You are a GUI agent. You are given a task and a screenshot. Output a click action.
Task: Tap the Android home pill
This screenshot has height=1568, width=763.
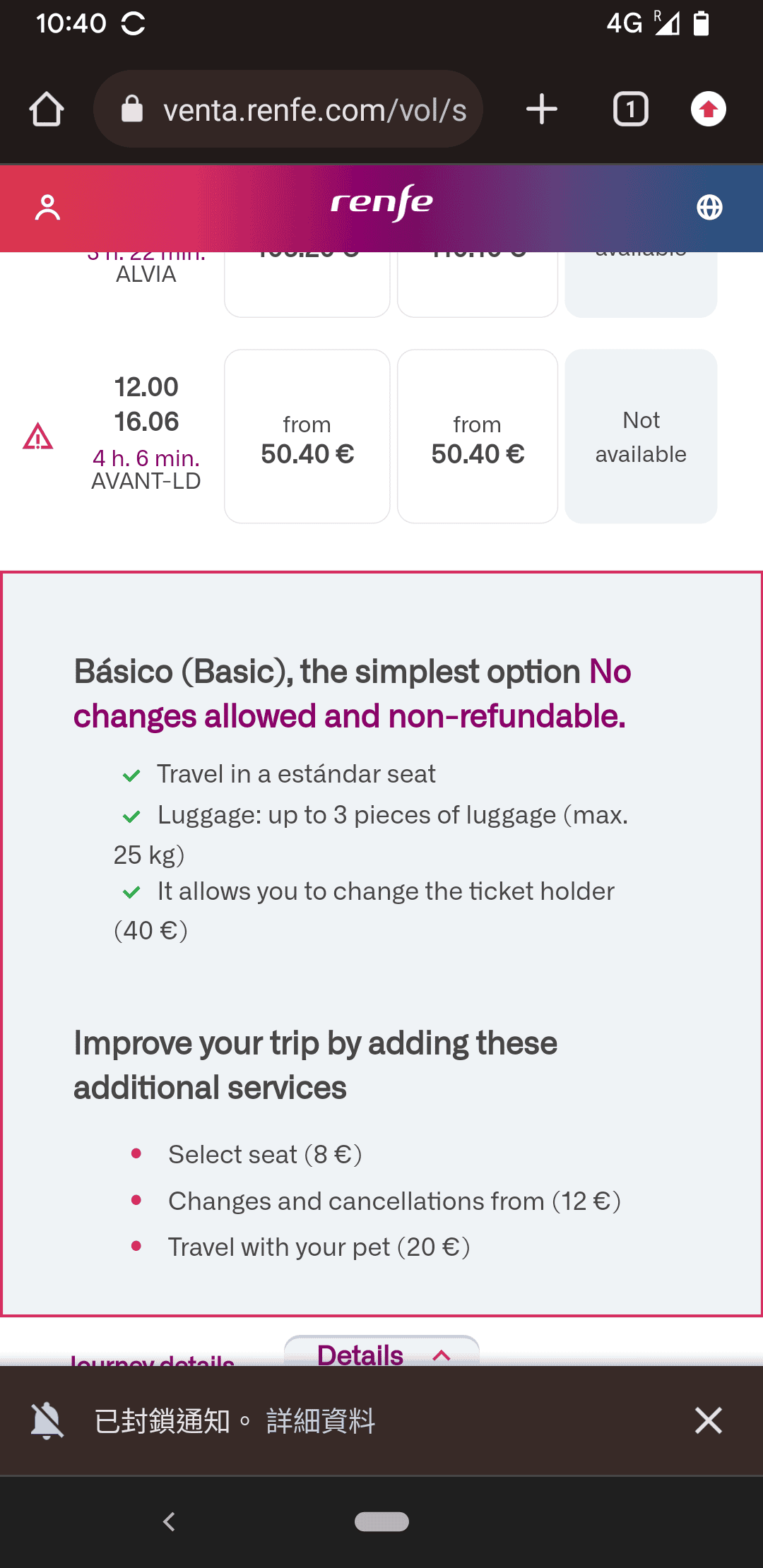pyautogui.click(x=381, y=1521)
